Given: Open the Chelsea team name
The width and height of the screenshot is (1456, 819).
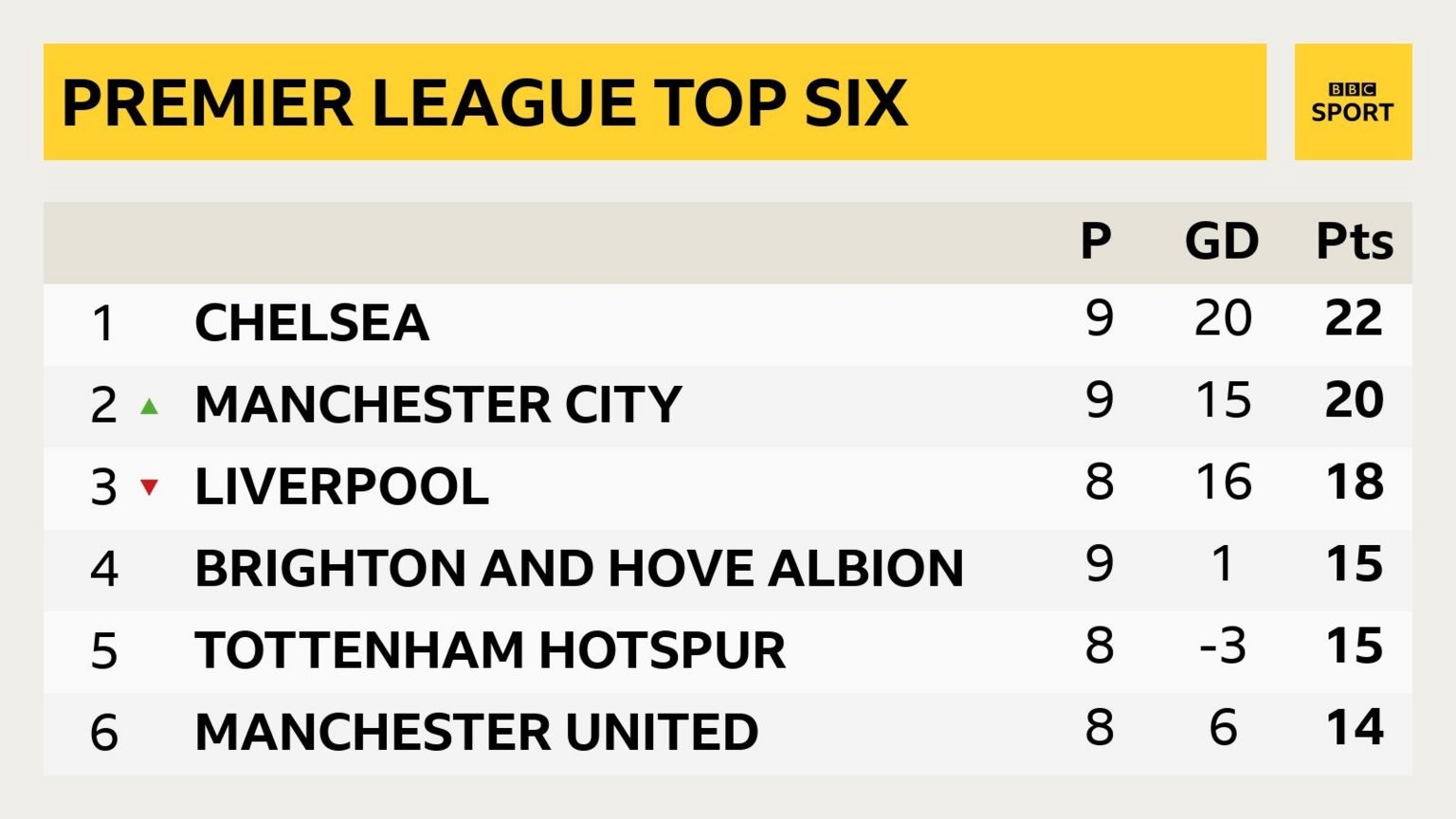Looking at the screenshot, I should pos(312,323).
